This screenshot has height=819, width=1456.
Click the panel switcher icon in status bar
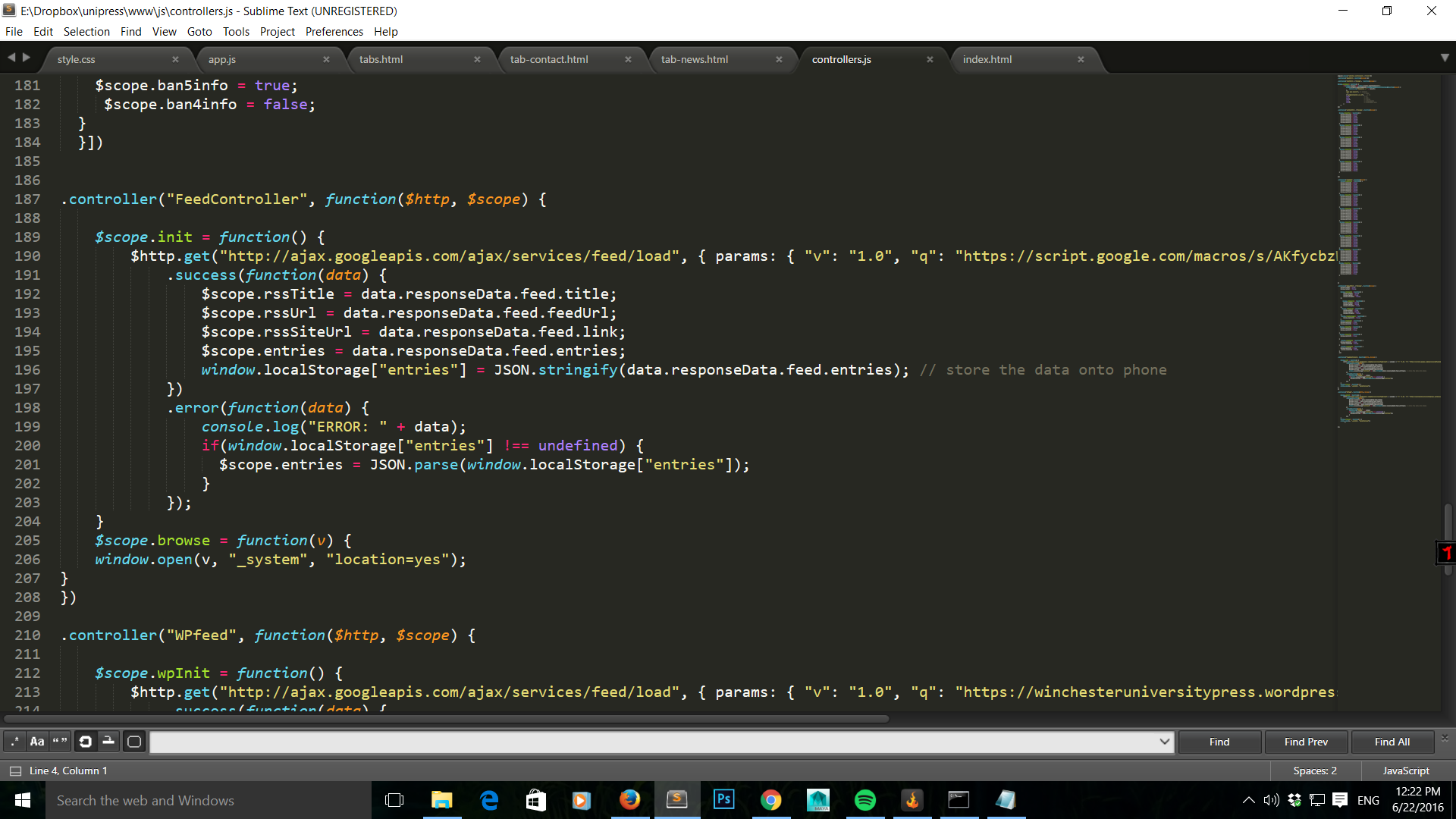coord(15,770)
